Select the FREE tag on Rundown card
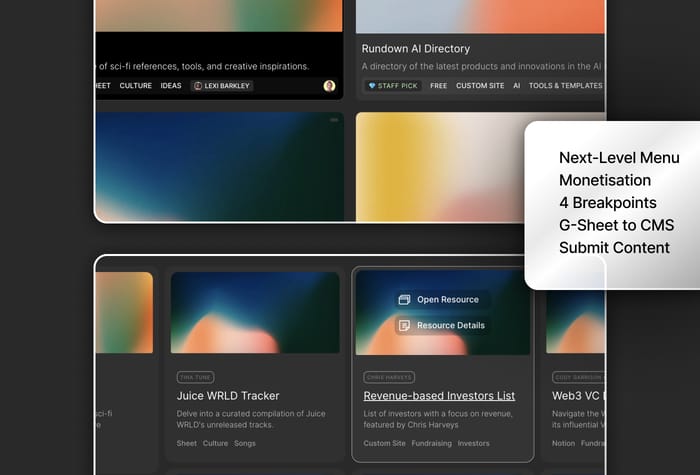Viewport: 700px width, 475px height. tap(438, 86)
